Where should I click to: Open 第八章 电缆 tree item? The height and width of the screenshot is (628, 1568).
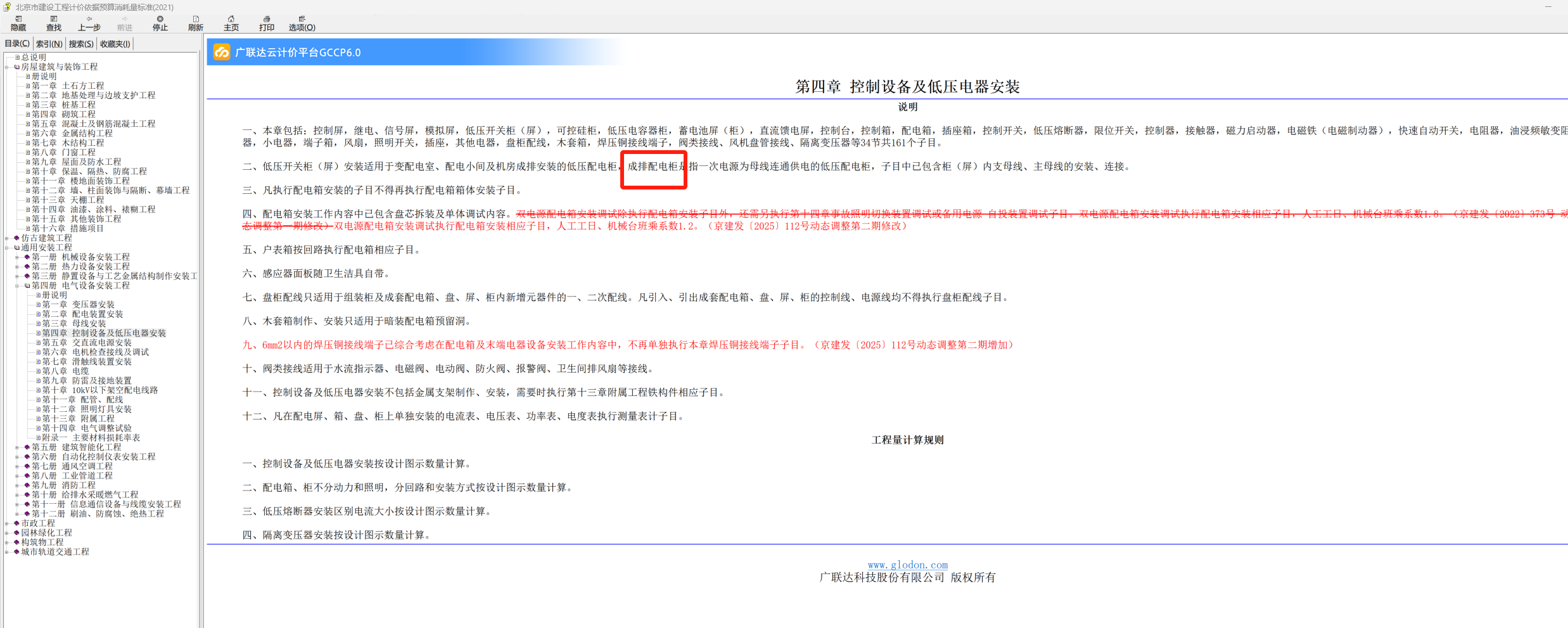click(65, 371)
